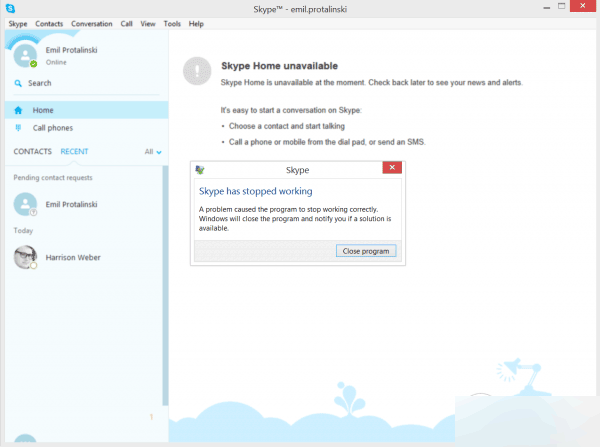
Task: Click the 'Skype Home unavailable' heading
Action: click(x=279, y=66)
